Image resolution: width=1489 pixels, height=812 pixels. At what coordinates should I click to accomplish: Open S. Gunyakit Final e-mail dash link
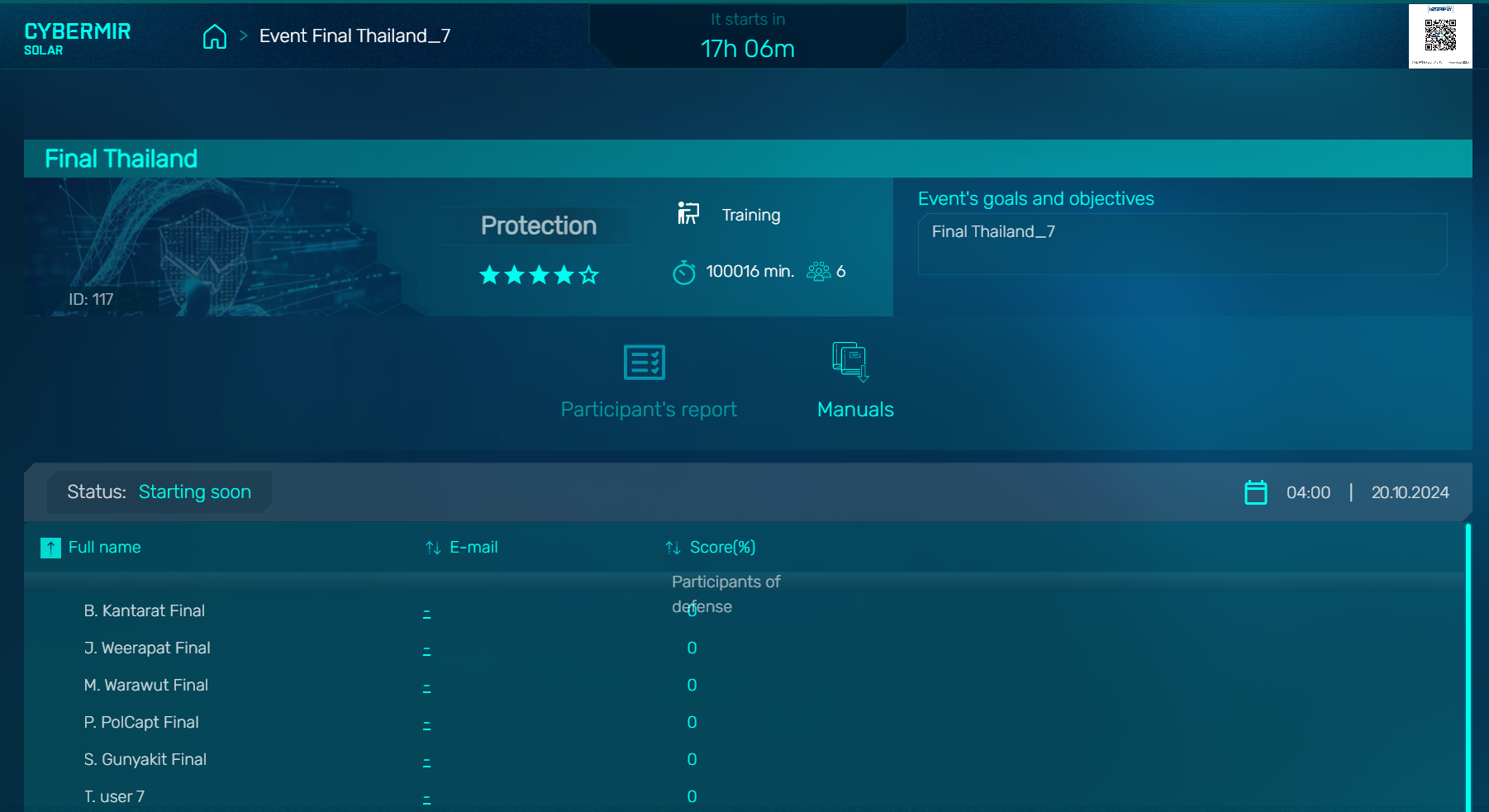point(426,761)
